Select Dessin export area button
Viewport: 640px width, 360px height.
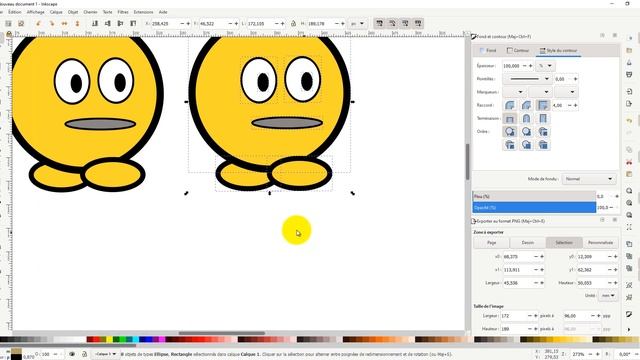point(528,242)
